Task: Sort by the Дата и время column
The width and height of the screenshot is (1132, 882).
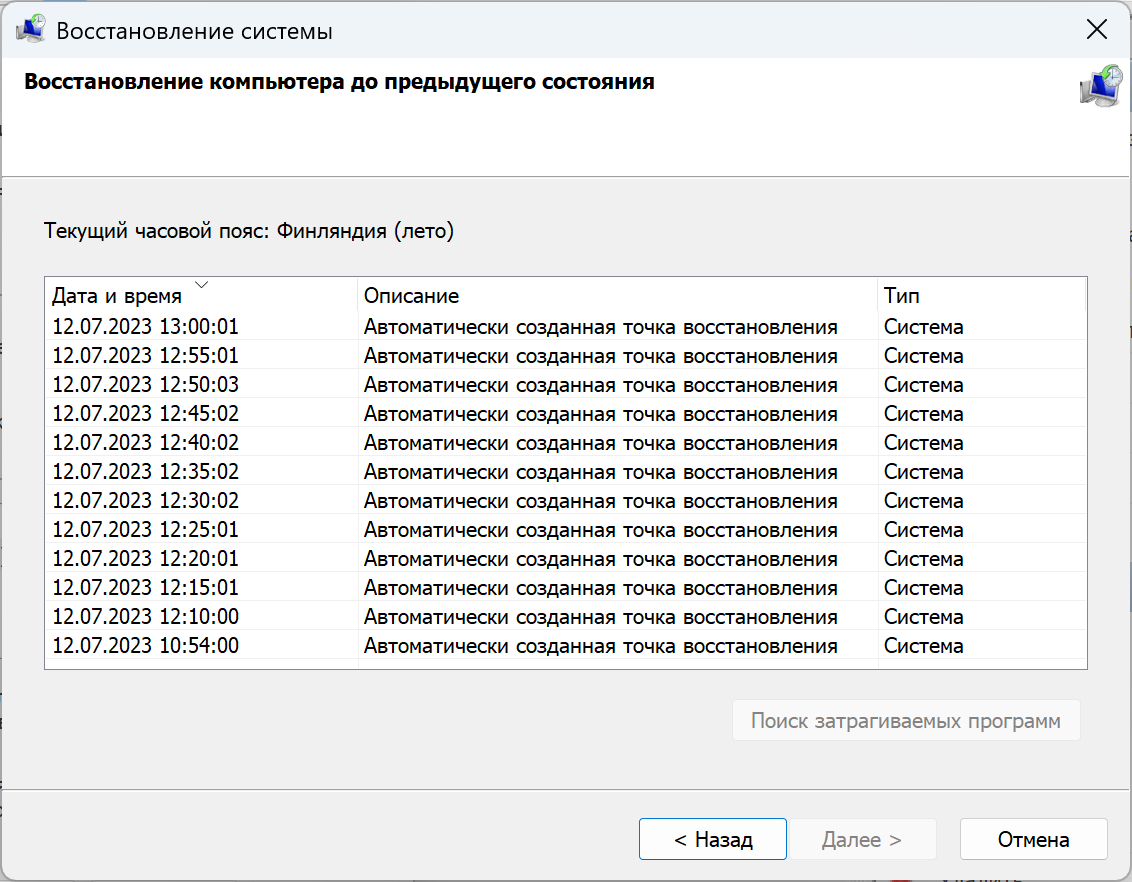Action: 201,295
